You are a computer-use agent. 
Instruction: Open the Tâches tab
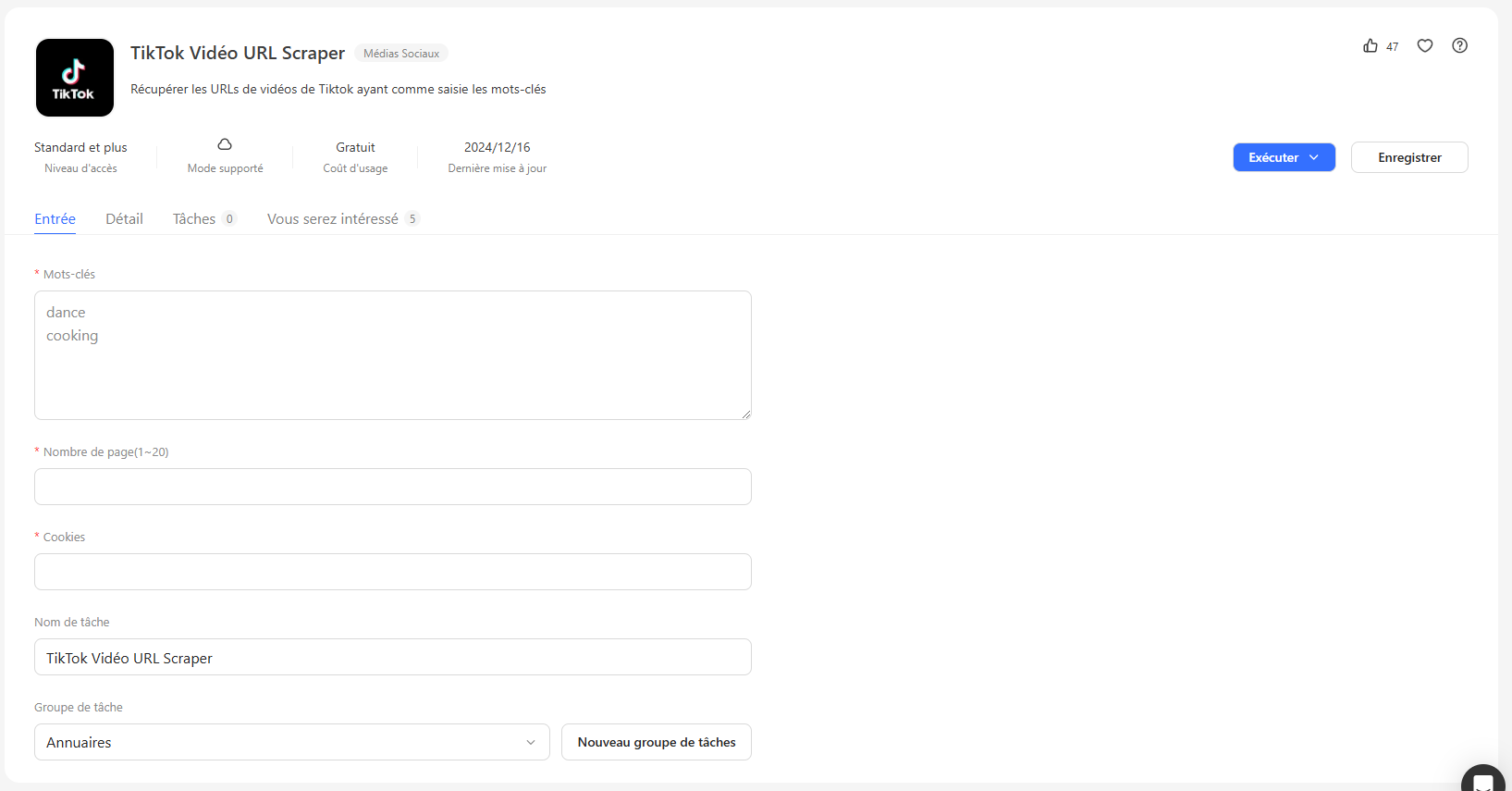(x=204, y=218)
